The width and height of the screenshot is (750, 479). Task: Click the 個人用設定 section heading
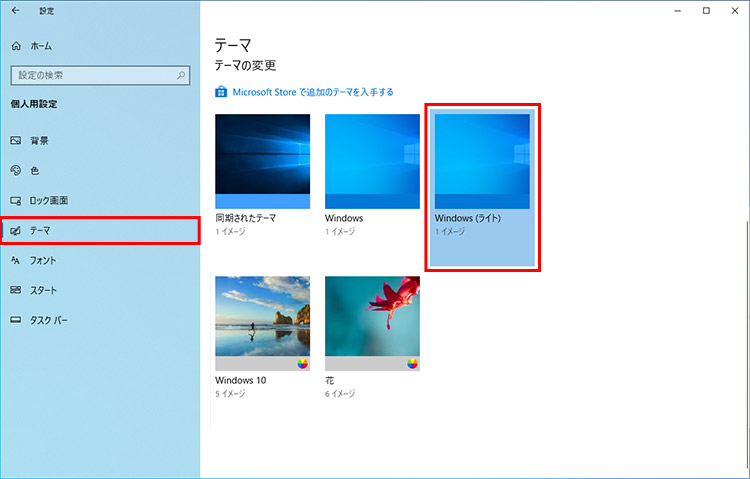tap(34, 104)
